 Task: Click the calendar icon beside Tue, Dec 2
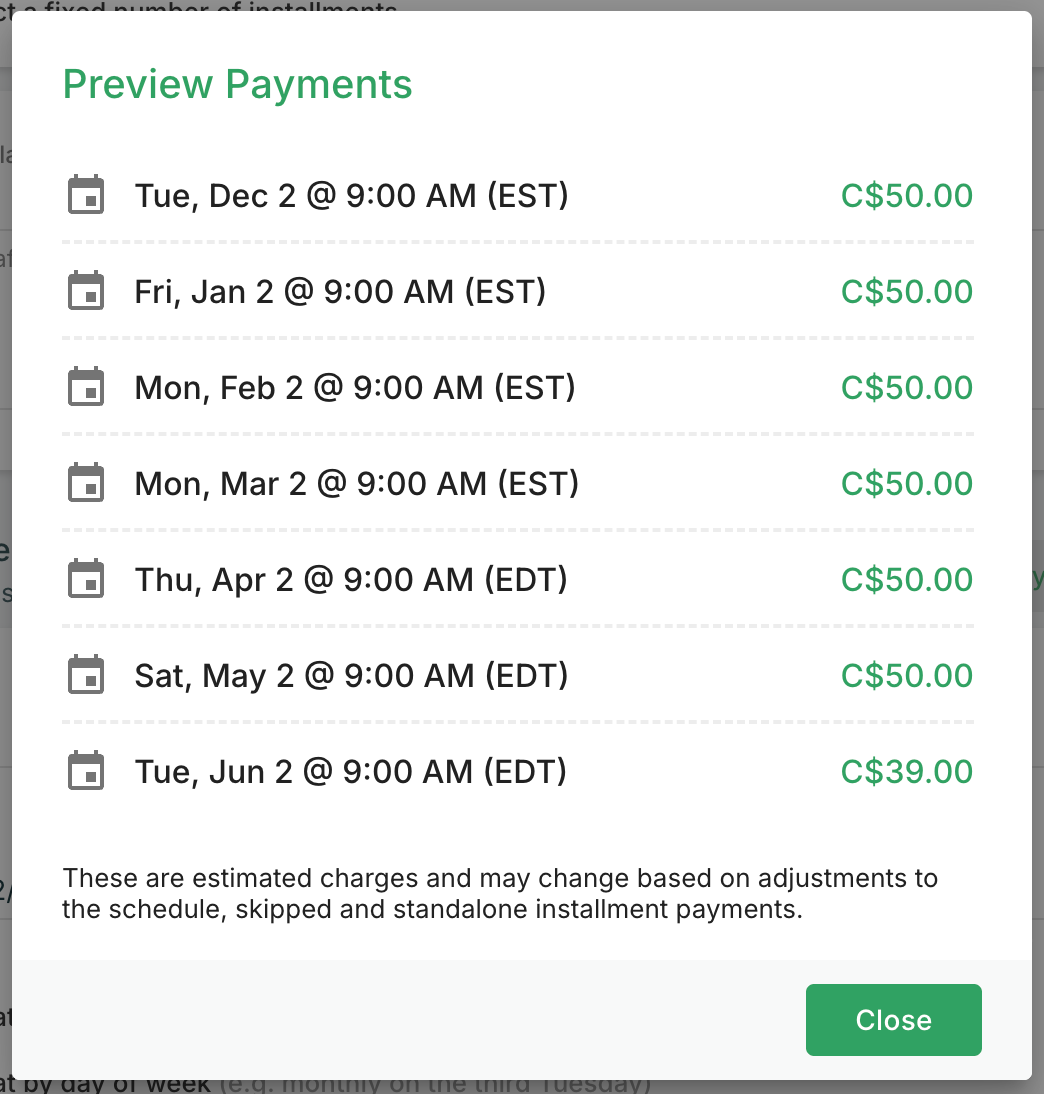coord(86,195)
